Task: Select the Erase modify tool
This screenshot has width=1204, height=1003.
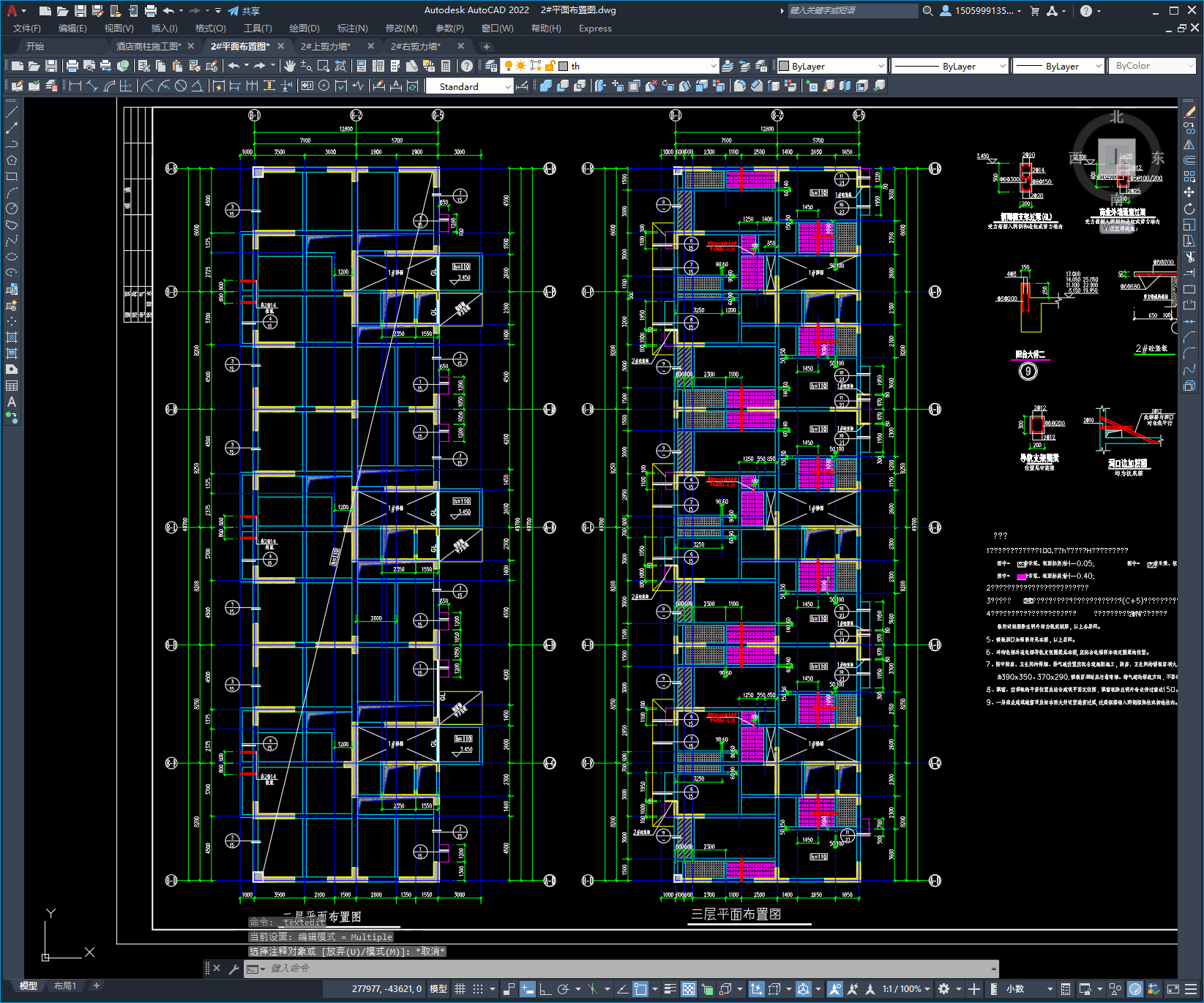Action: (x=1189, y=112)
